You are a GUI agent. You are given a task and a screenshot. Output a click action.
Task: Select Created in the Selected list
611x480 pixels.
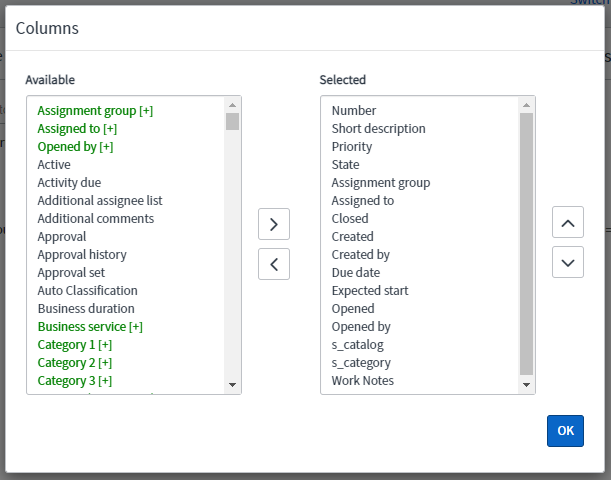352,236
